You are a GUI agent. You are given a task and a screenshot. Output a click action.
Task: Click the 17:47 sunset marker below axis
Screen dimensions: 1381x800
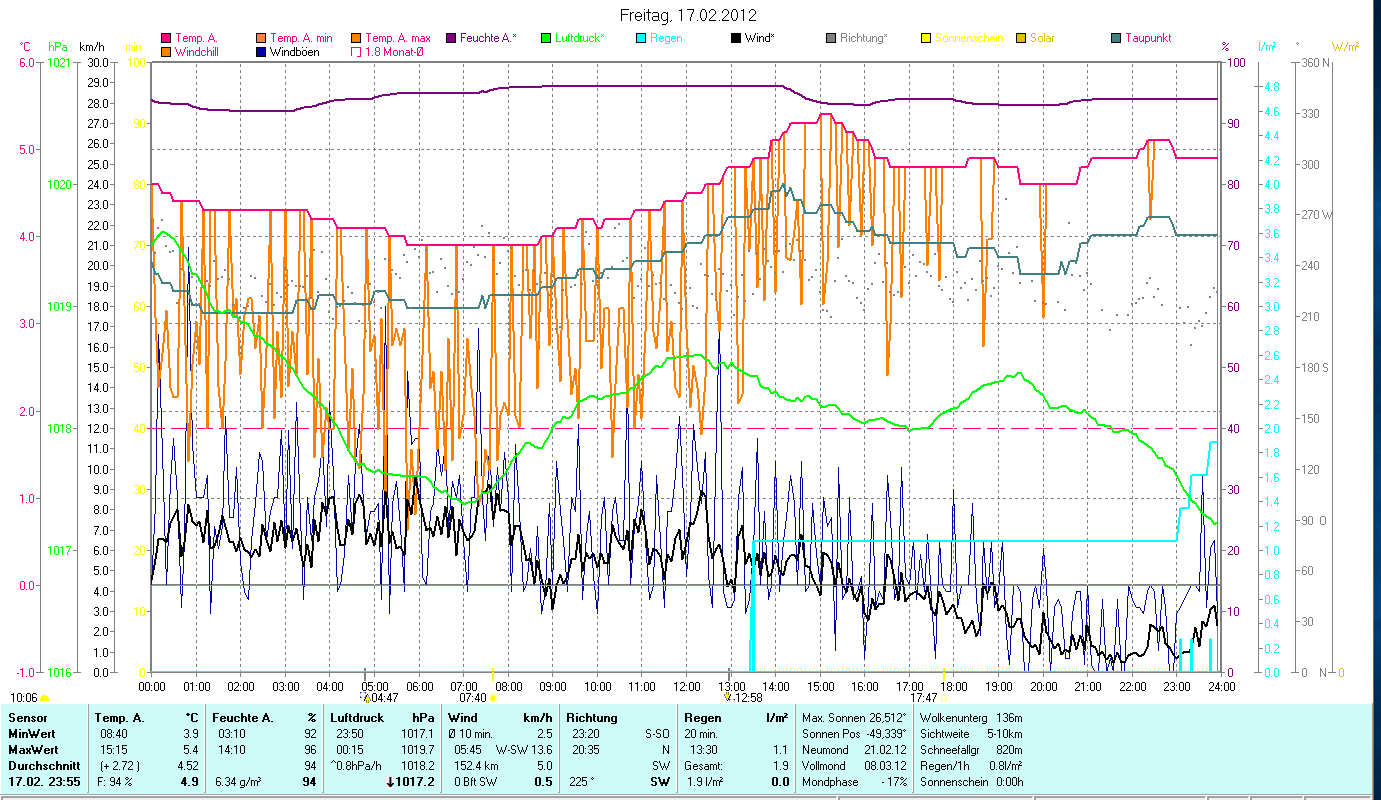924,698
